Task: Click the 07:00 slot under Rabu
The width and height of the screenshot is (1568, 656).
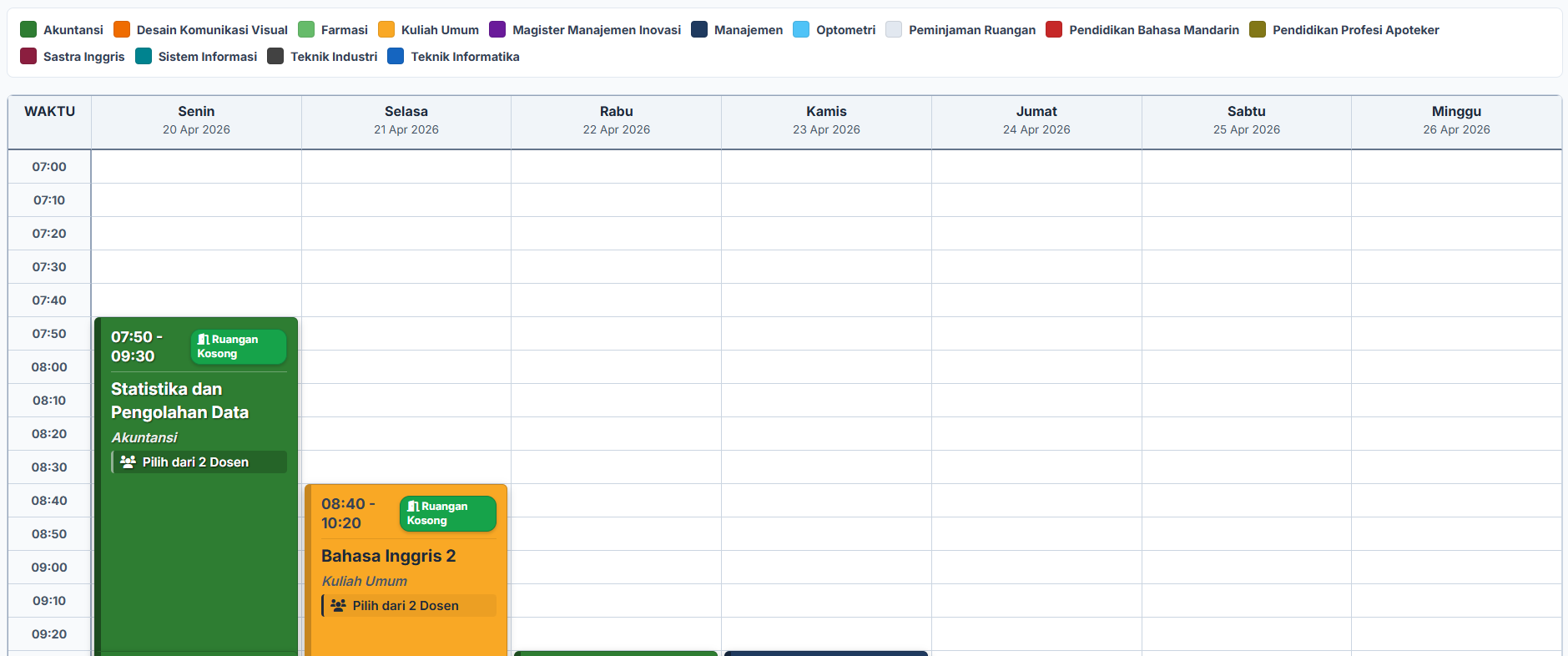Action: point(616,167)
